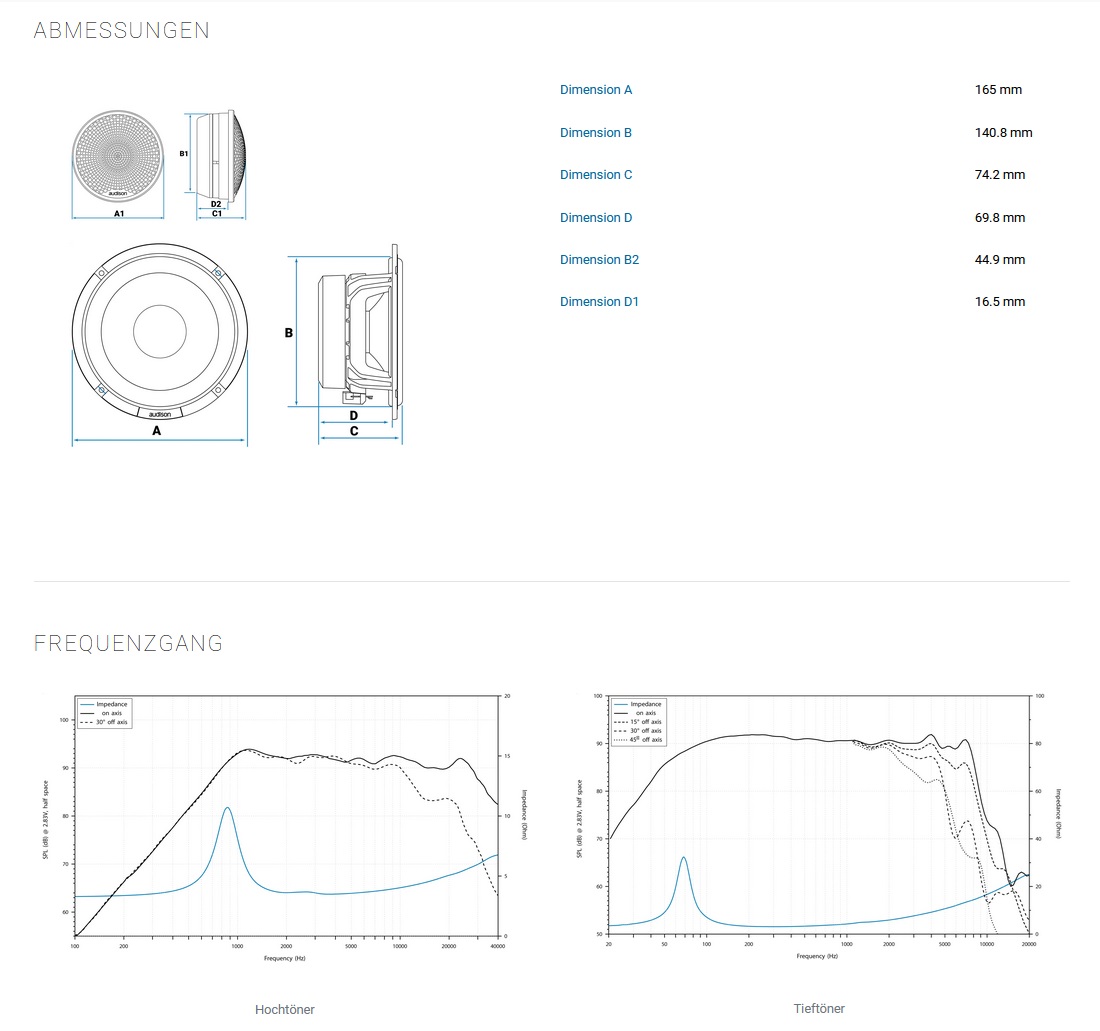The image size is (1100, 1031).
Task: Click the Dimension C label
Action: 596,175
